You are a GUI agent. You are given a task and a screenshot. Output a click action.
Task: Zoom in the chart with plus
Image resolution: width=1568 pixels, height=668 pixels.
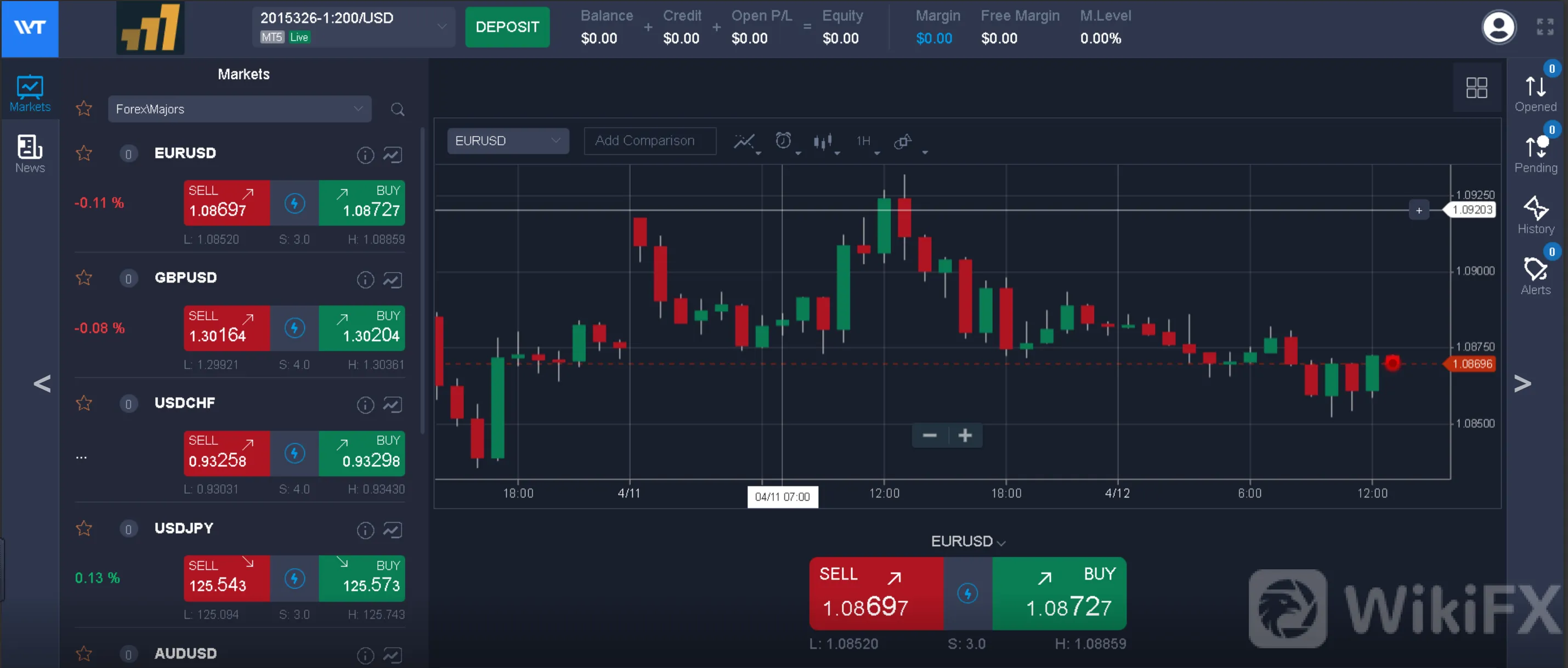pyautogui.click(x=965, y=435)
